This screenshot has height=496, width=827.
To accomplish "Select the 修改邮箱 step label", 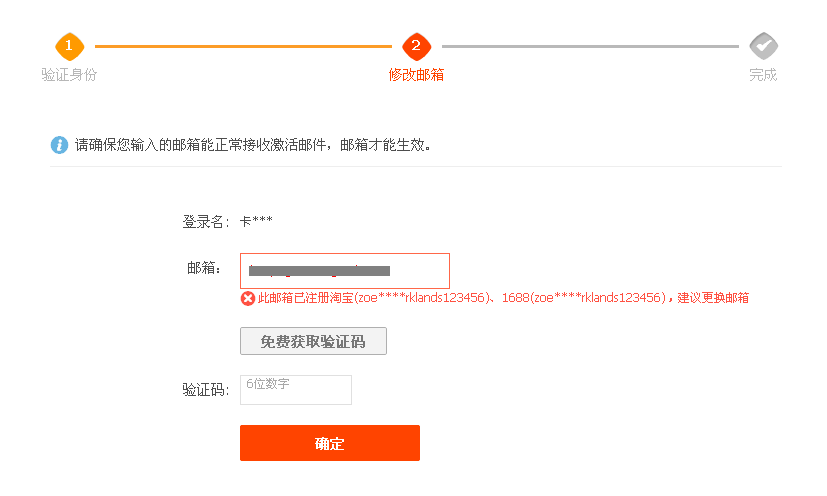I will click(416, 75).
